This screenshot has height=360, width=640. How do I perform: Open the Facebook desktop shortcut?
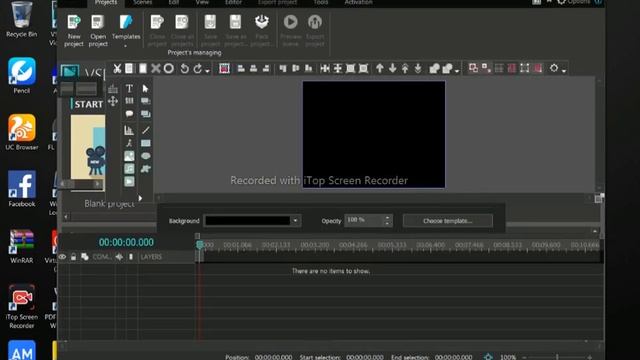[x=22, y=189]
